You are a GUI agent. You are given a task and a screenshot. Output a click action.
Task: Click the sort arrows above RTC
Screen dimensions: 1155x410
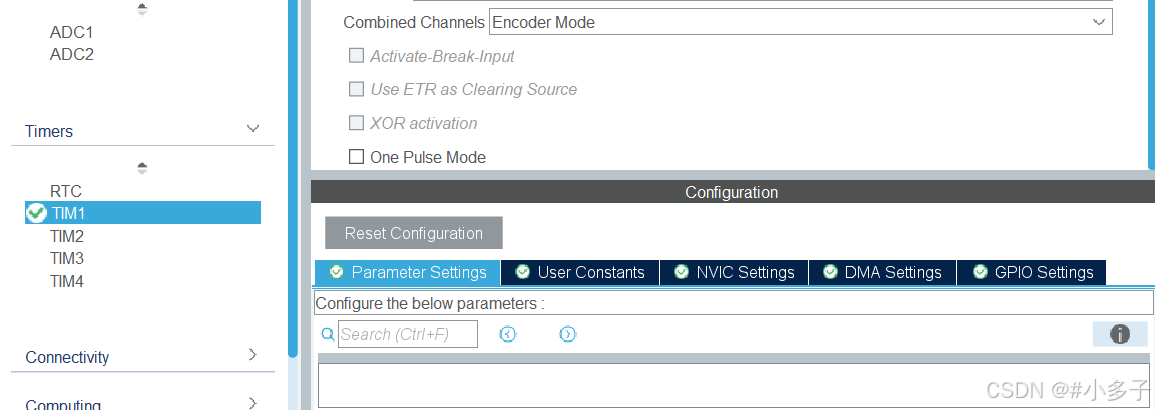coord(142,168)
